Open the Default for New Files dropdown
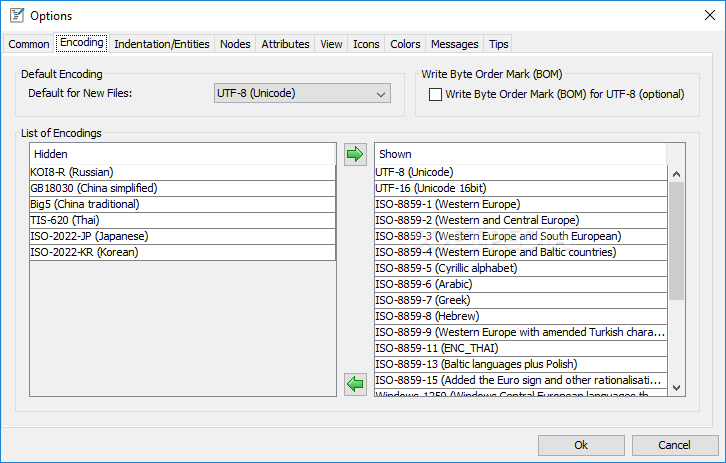This screenshot has height=463, width=726. click(302, 93)
